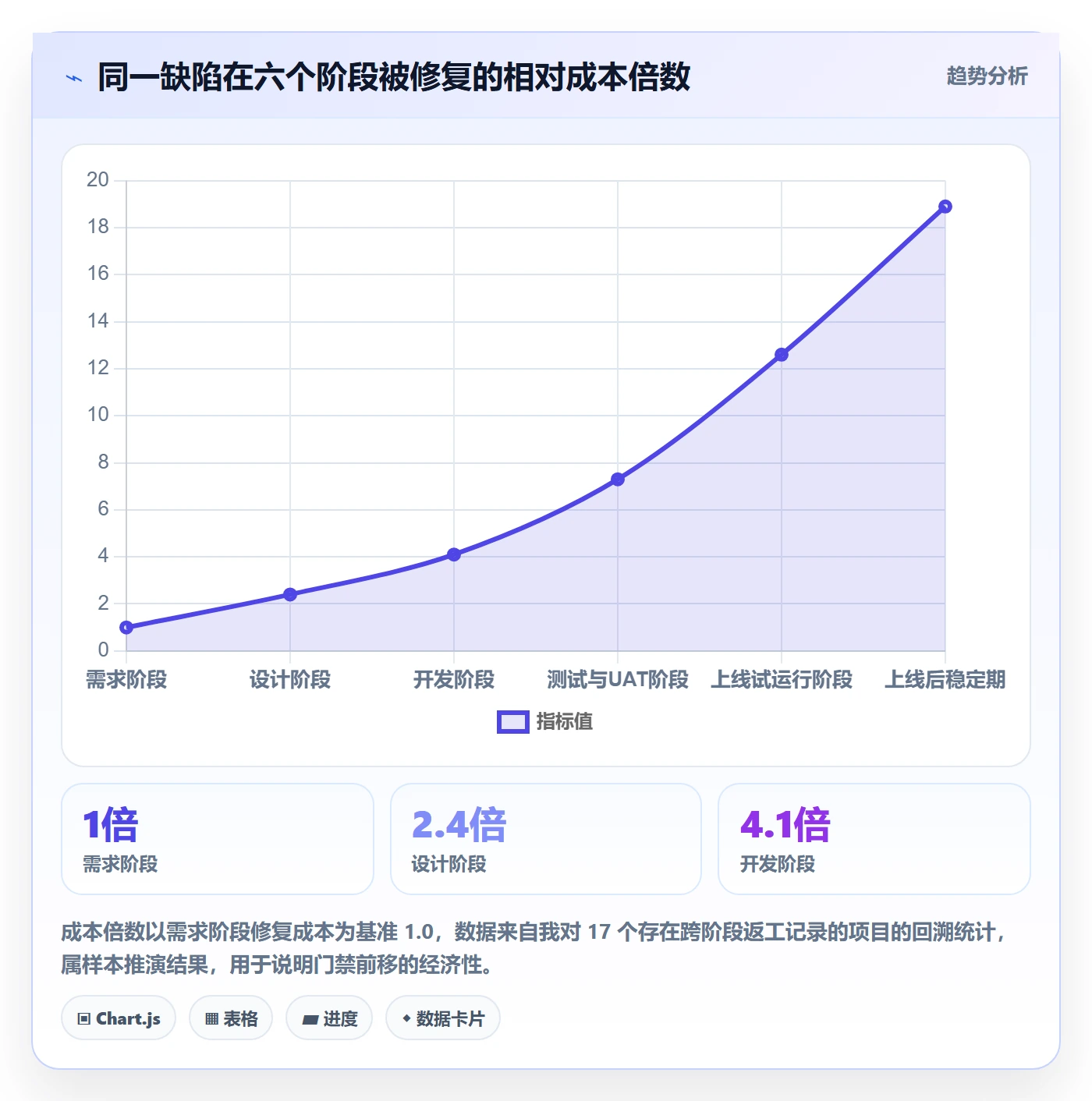
Task: Click the x-axis label 需求阶段
Action: click(x=126, y=680)
